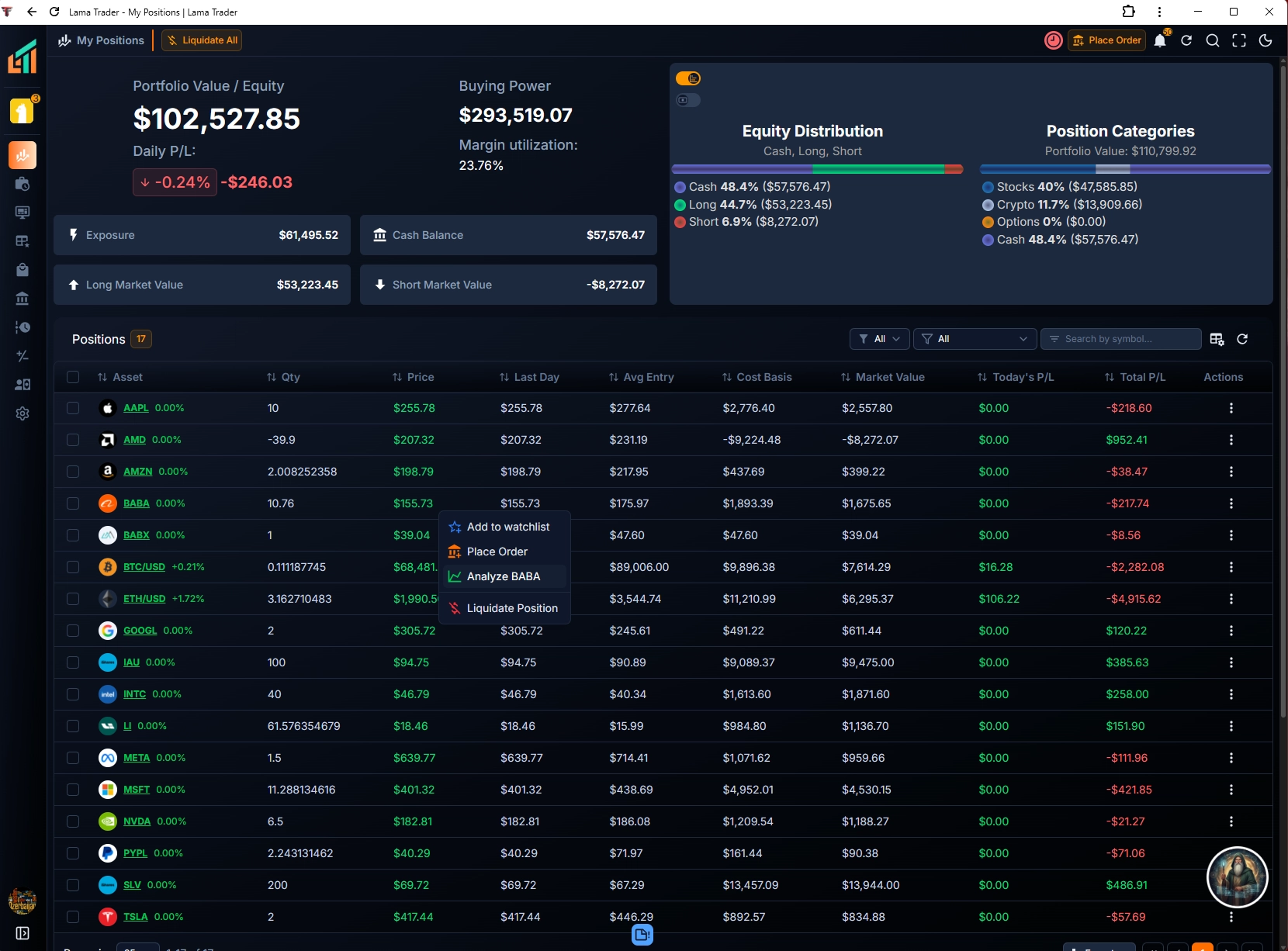Select all positions header checkbox

[73, 377]
